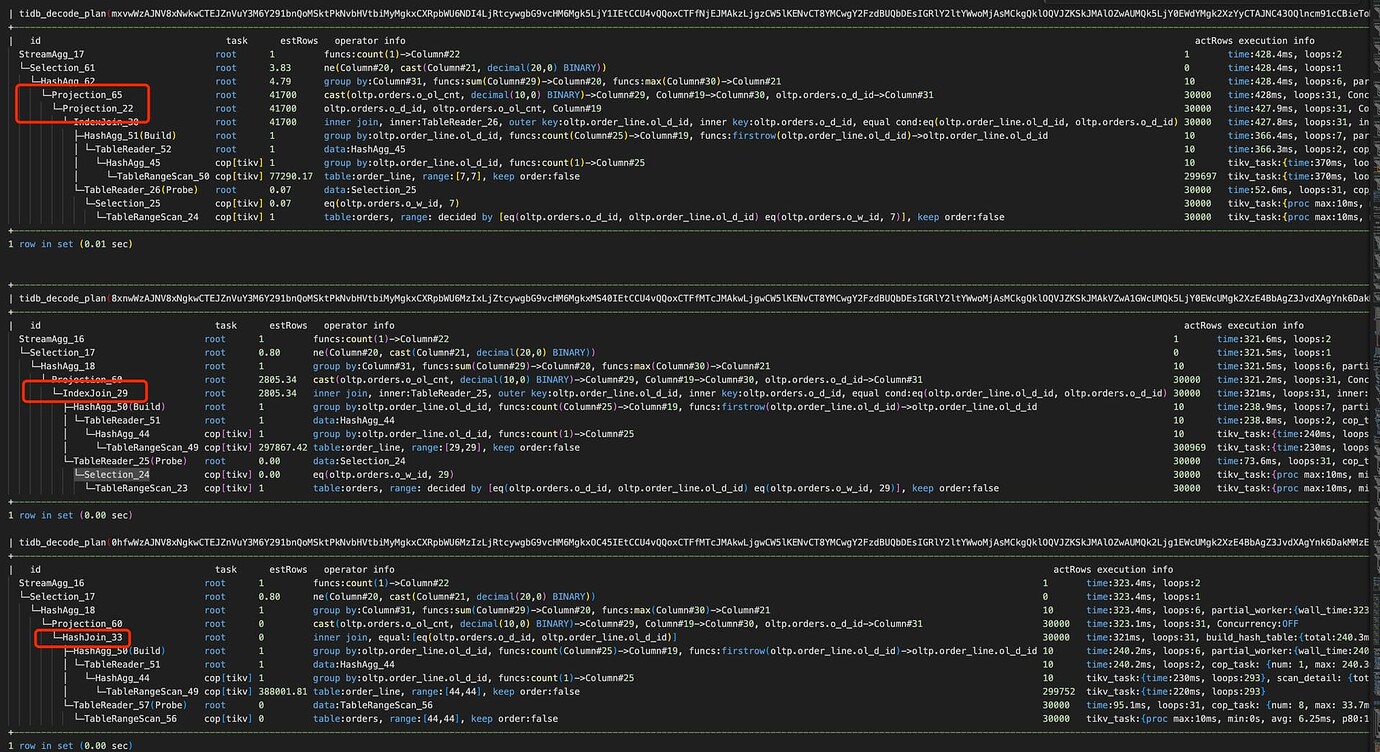This screenshot has height=752, width=1380.
Task: Select the HashJoin_33 operator id
Action: tap(93, 637)
